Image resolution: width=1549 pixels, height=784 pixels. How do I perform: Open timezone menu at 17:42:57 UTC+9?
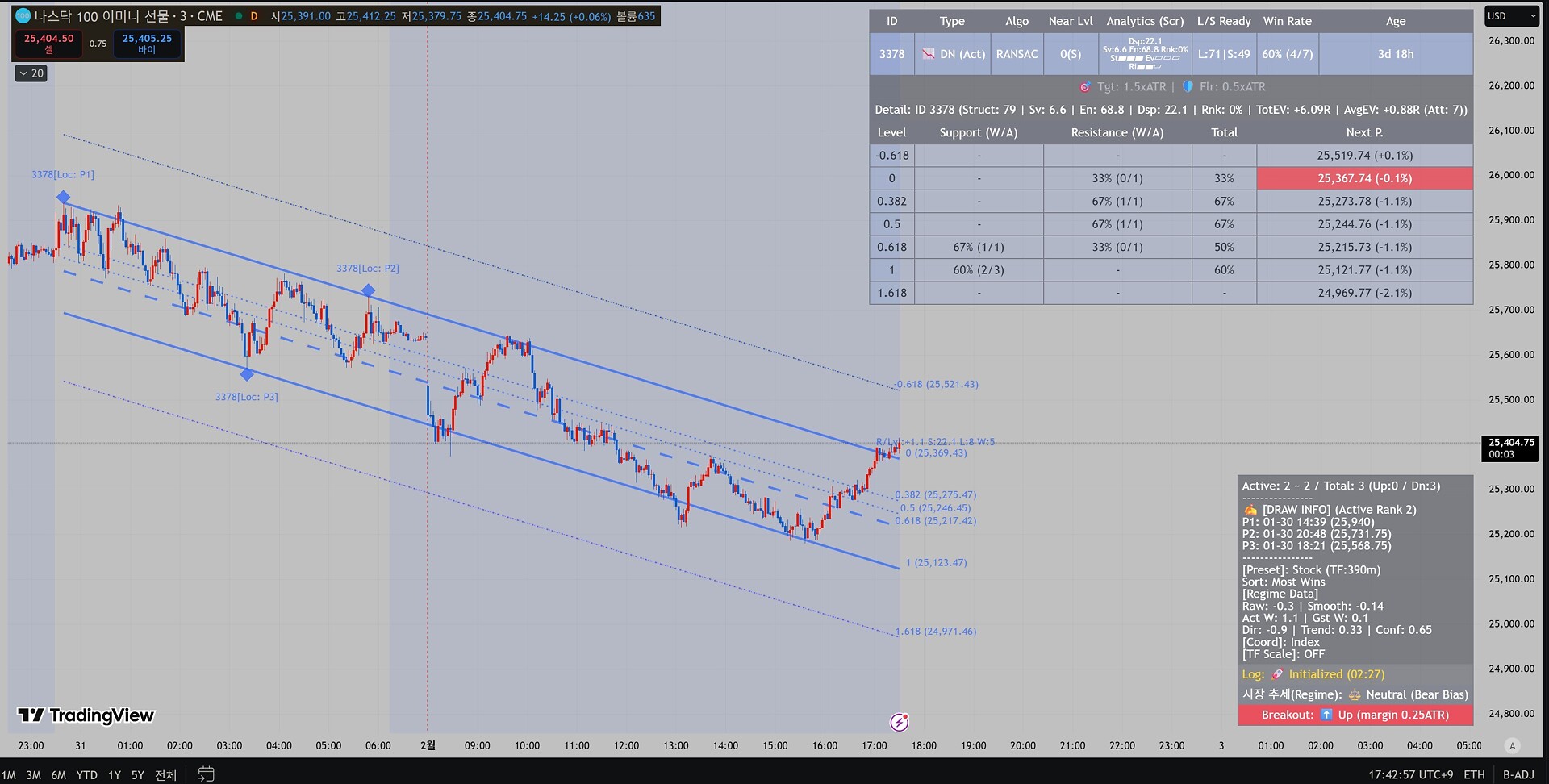(x=1410, y=774)
